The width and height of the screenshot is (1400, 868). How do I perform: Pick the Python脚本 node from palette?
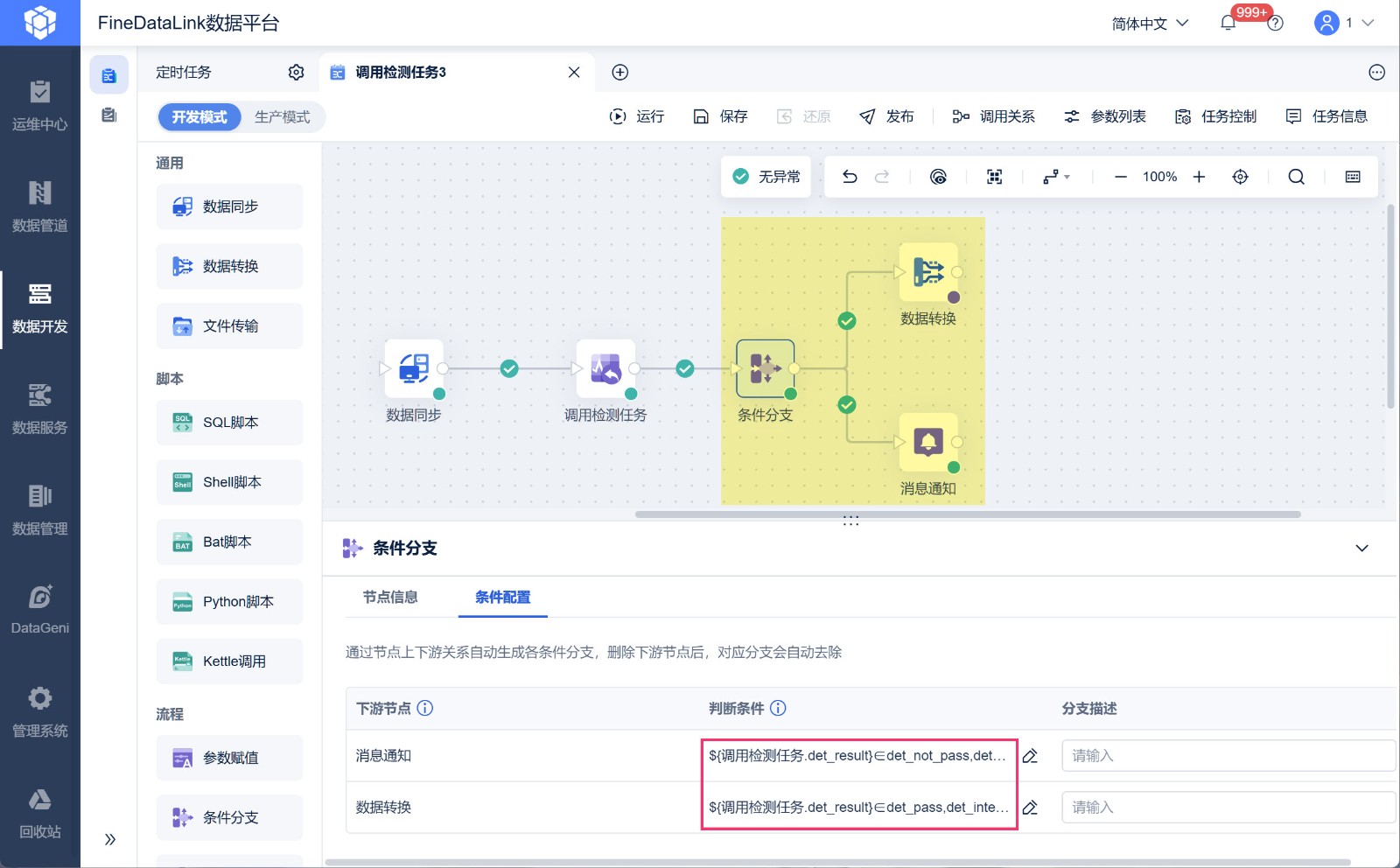(229, 602)
